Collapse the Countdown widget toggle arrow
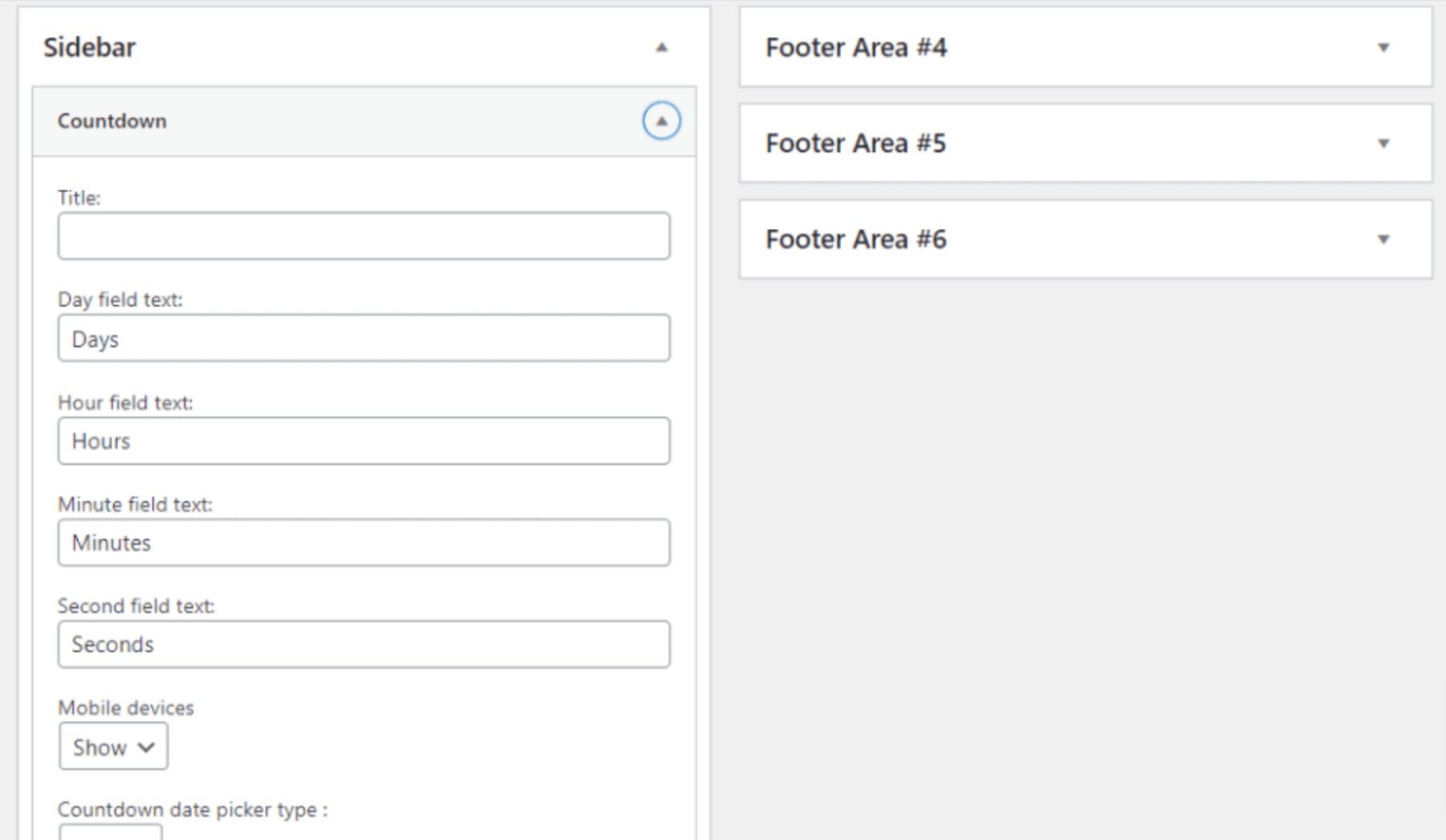Viewport: 1446px width, 840px height. (x=661, y=121)
